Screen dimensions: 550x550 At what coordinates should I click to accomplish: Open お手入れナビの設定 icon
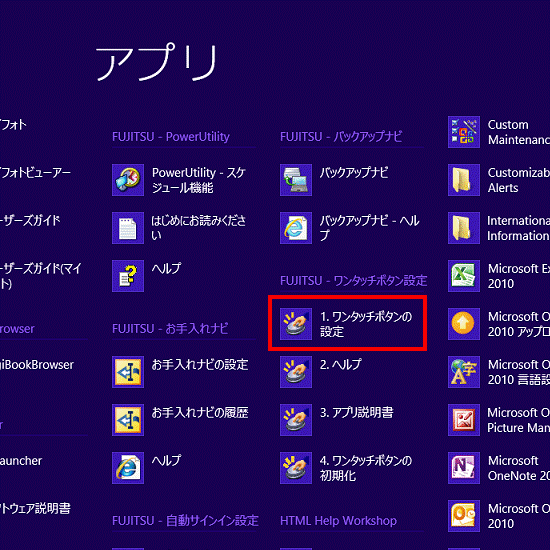click(x=128, y=372)
